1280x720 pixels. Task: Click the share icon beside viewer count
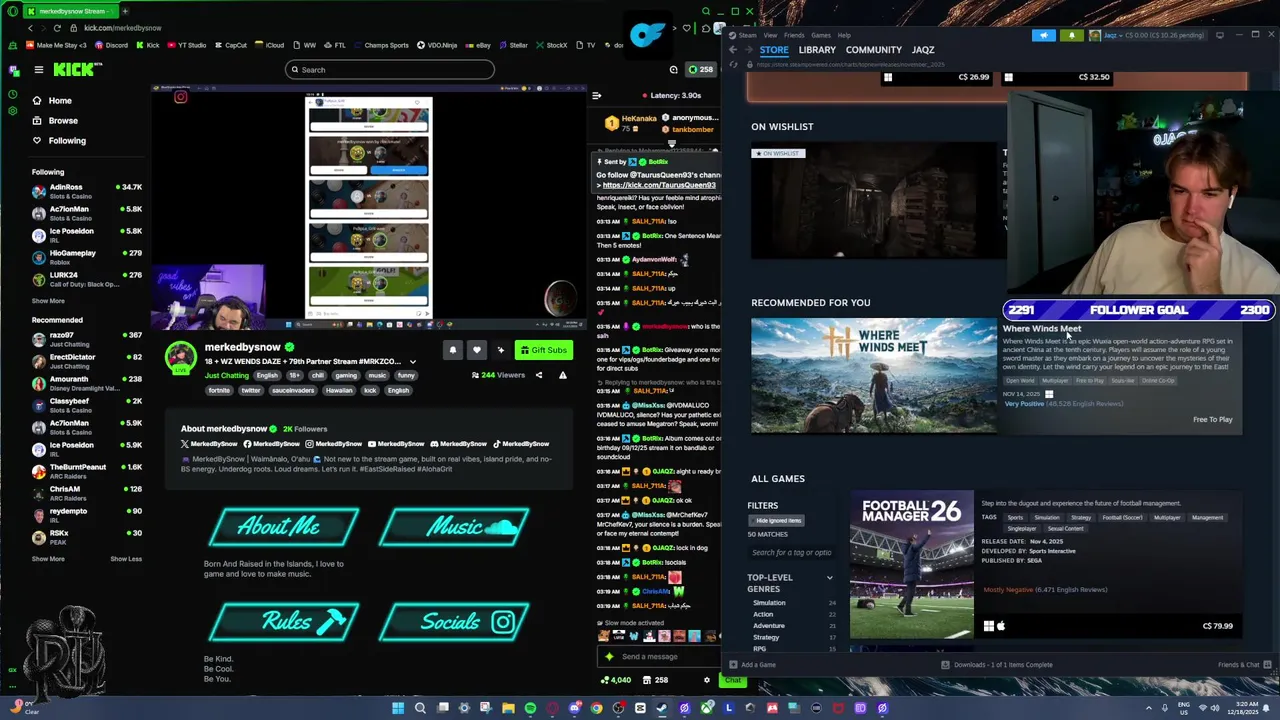[539, 375]
